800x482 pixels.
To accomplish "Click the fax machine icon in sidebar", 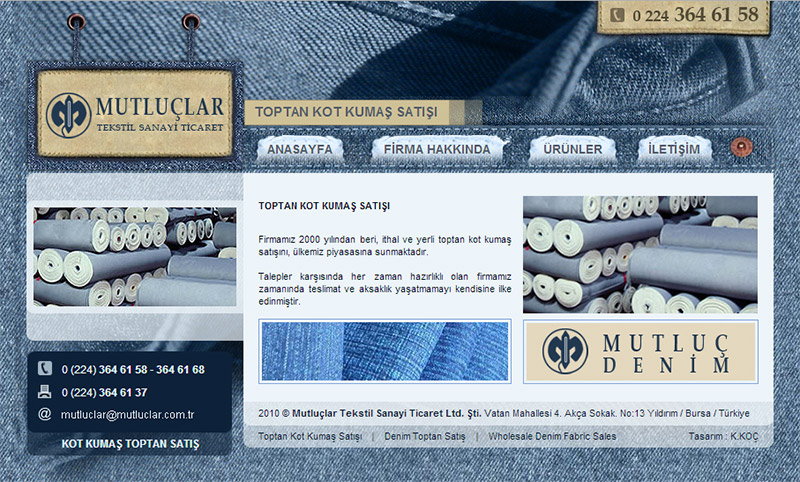I will click(x=45, y=391).
